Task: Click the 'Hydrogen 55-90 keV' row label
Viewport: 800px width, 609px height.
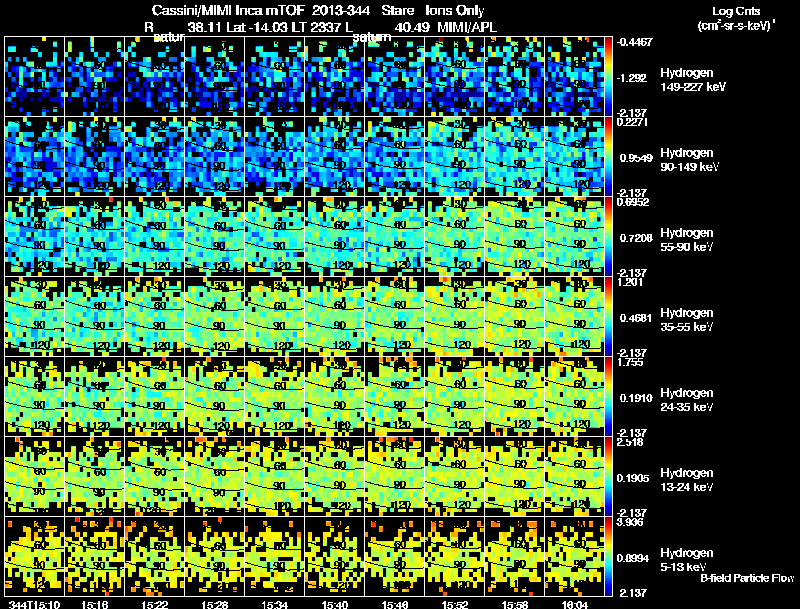Action: (x=686, y=240)
